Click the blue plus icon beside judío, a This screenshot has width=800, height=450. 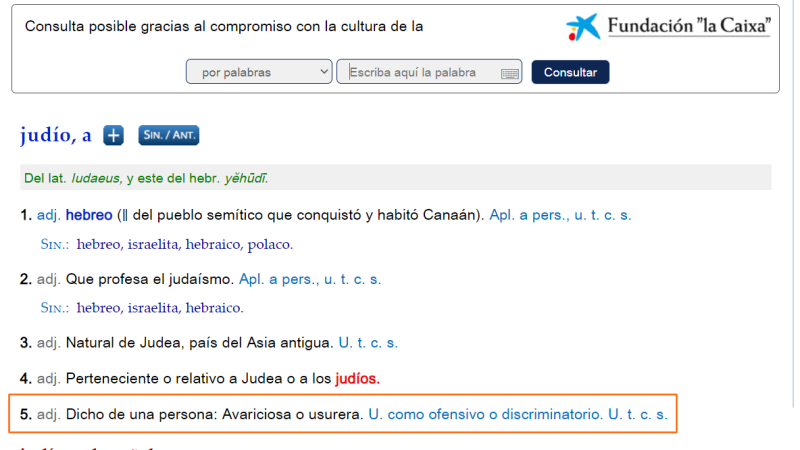coord(113,135)
